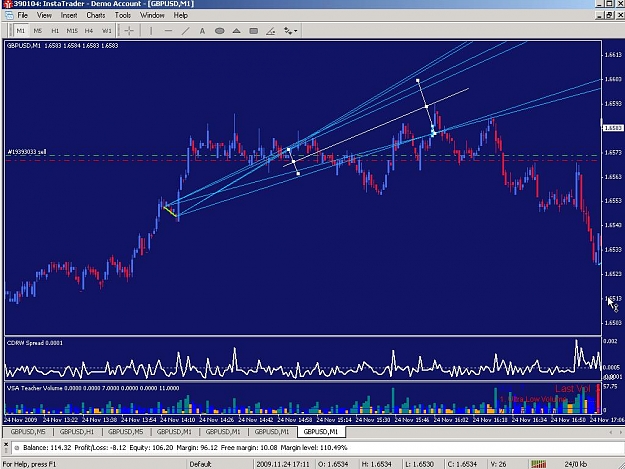Select the H4 timeframe toolbar button
The height and width of the screenshot is (469, 625).
(x=88, y=31)
